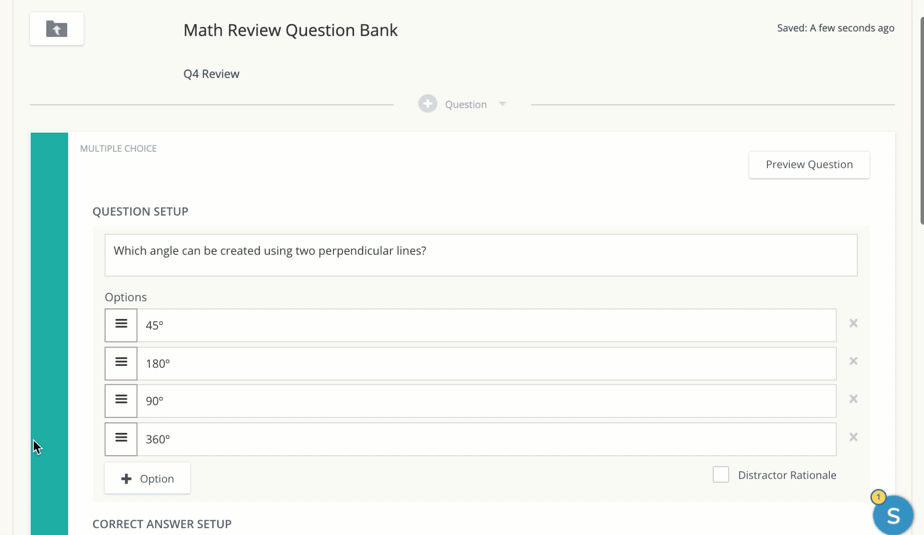Remove the 90° answer option
The width and height of the screenshot is (924, 535).
click(x=853, y=399)
